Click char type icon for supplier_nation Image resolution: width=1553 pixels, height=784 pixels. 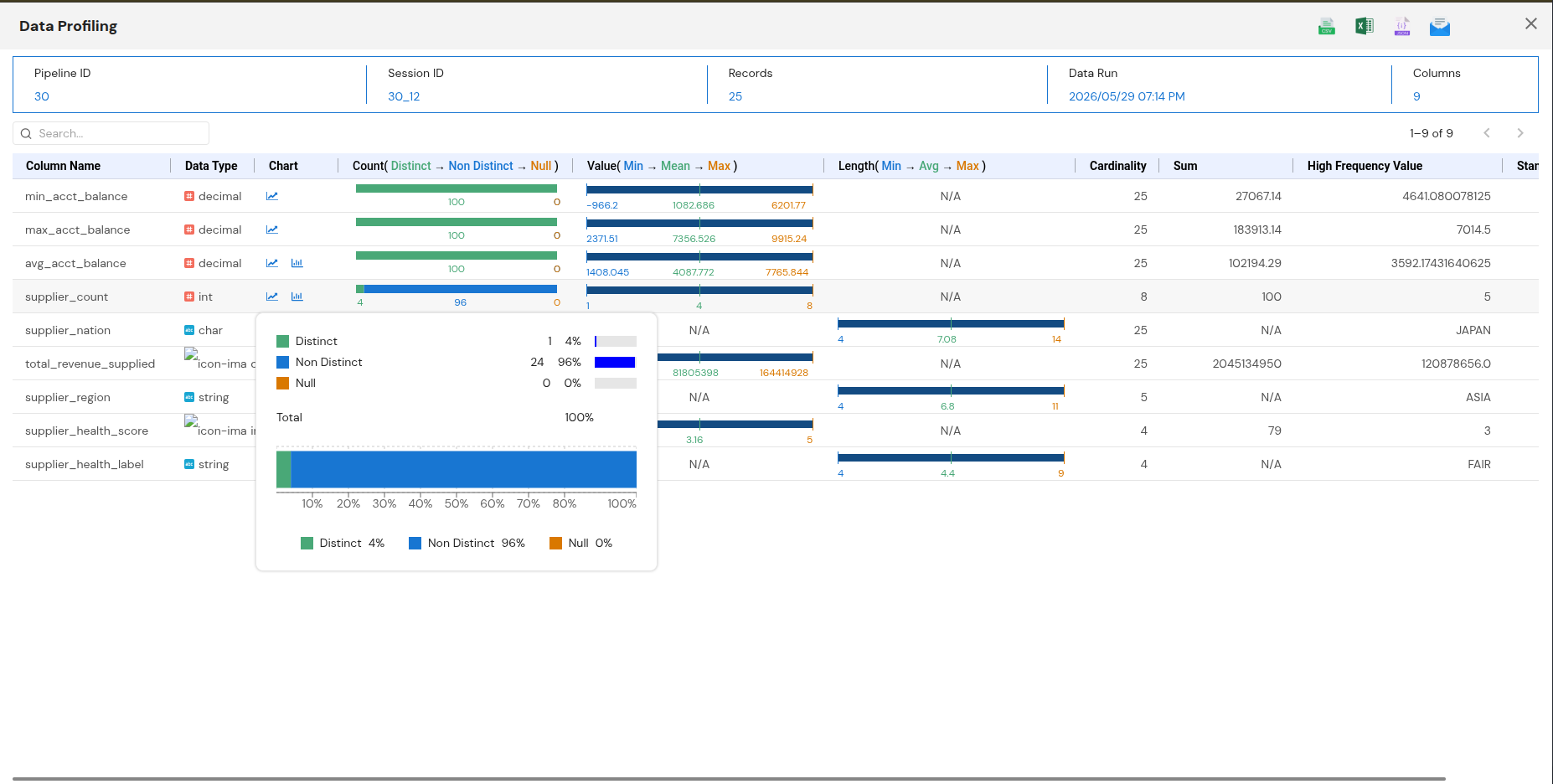[x=189, y=330]
